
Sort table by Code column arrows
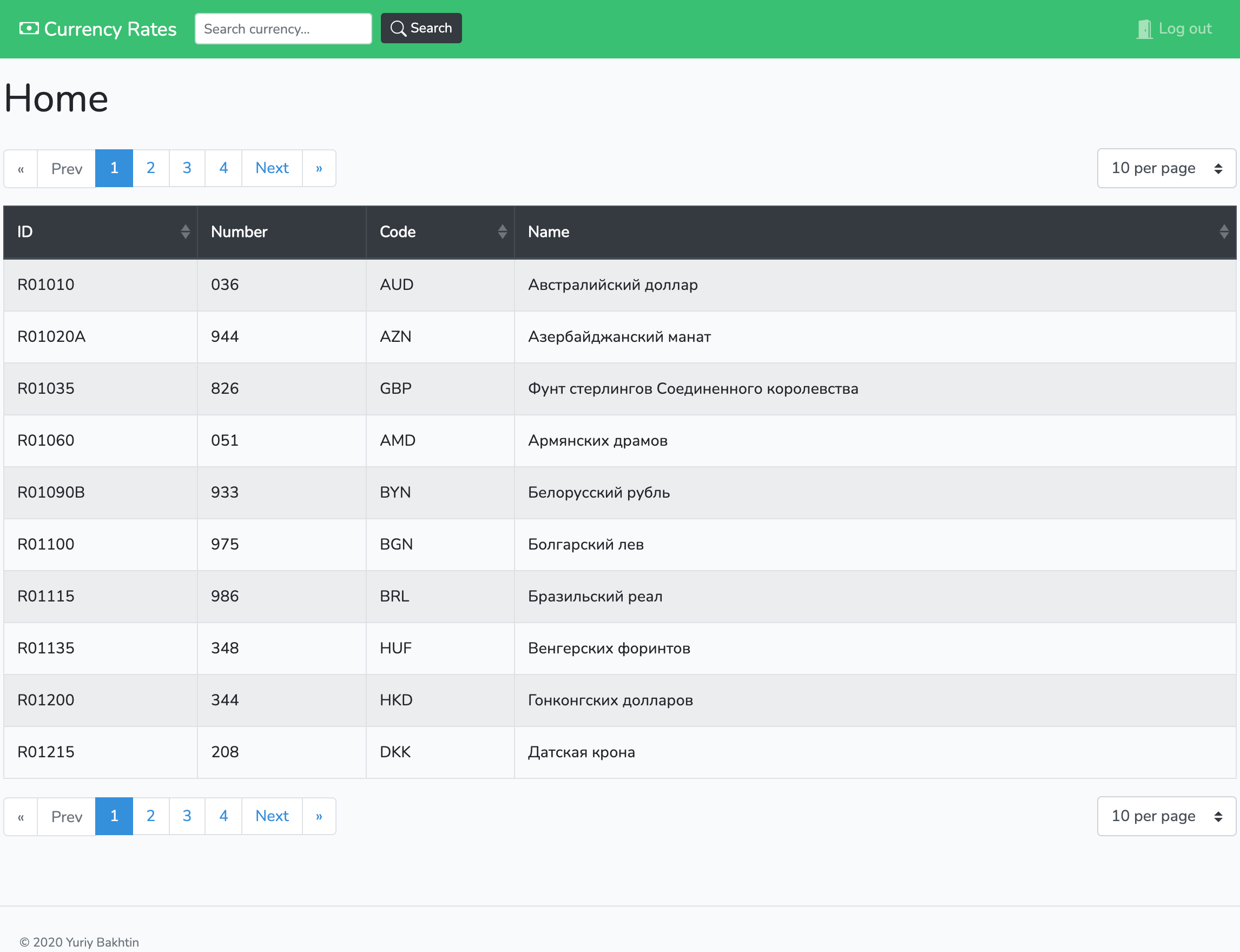(x=502, y=232)
